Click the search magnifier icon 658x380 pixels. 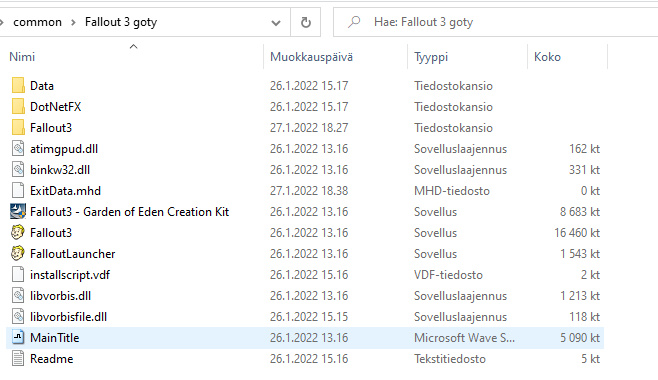[x=354, y=21]
